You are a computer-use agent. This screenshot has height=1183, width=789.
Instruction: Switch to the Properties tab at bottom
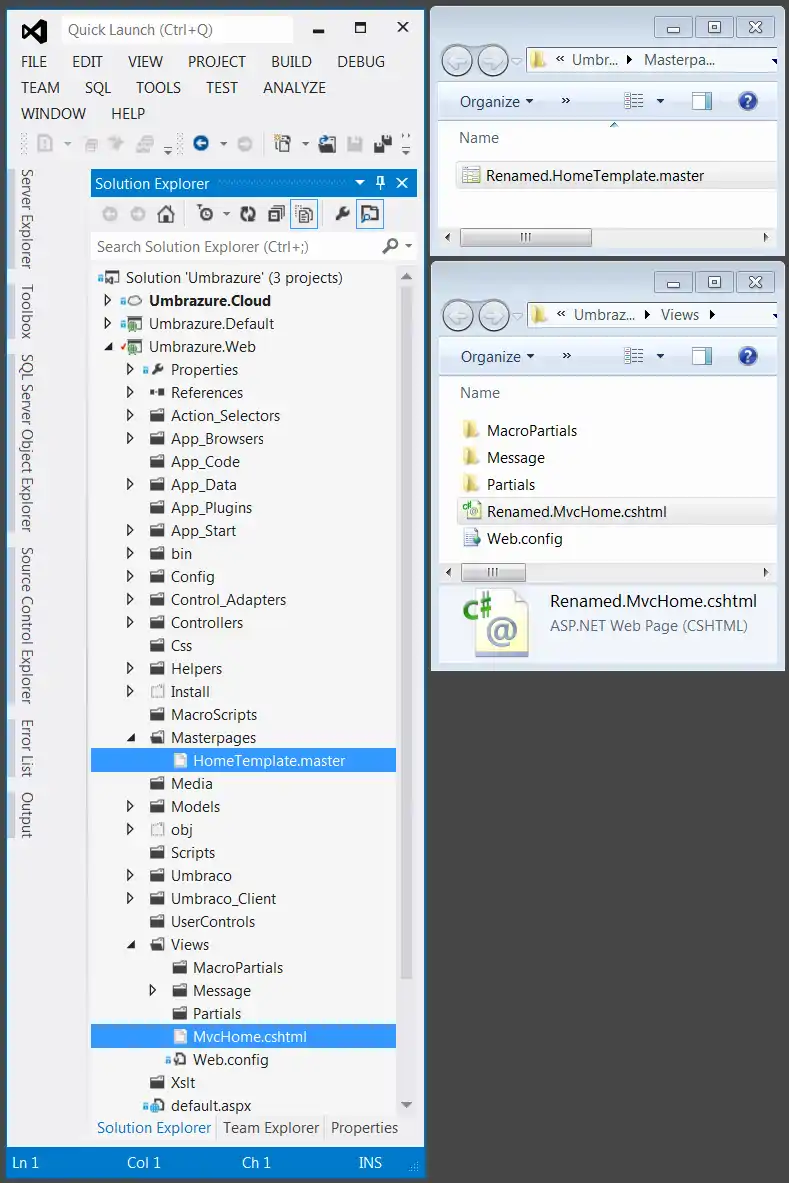coord(364,1128)
